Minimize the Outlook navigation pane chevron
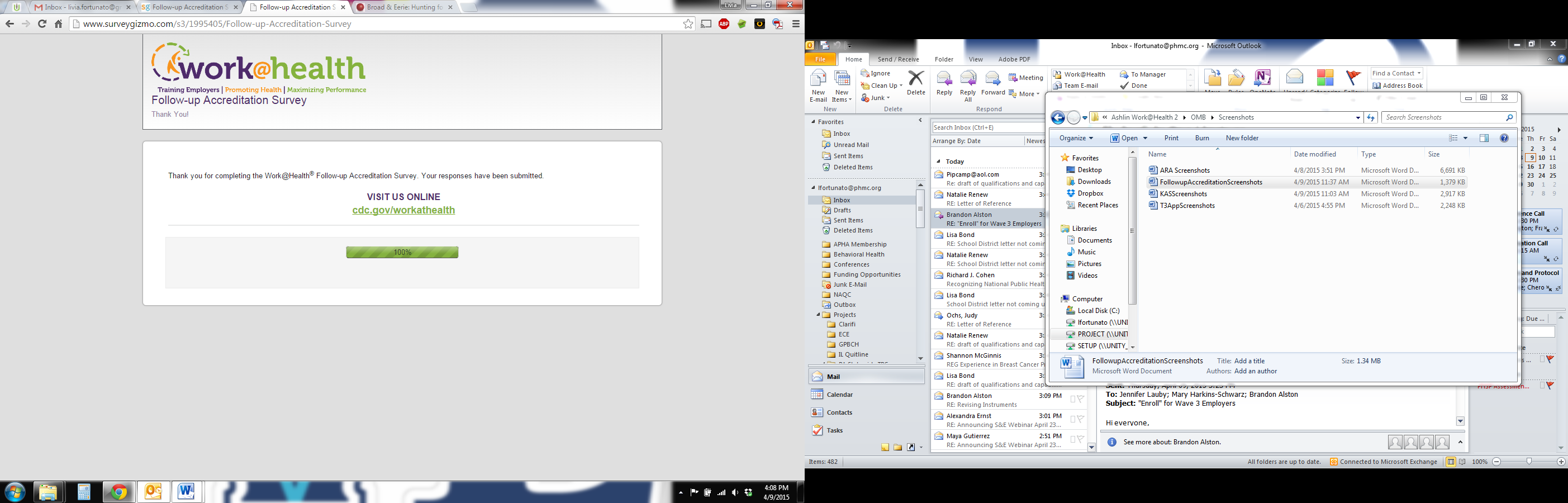This screenshot has height=503, width=1568. pos(920,121)
